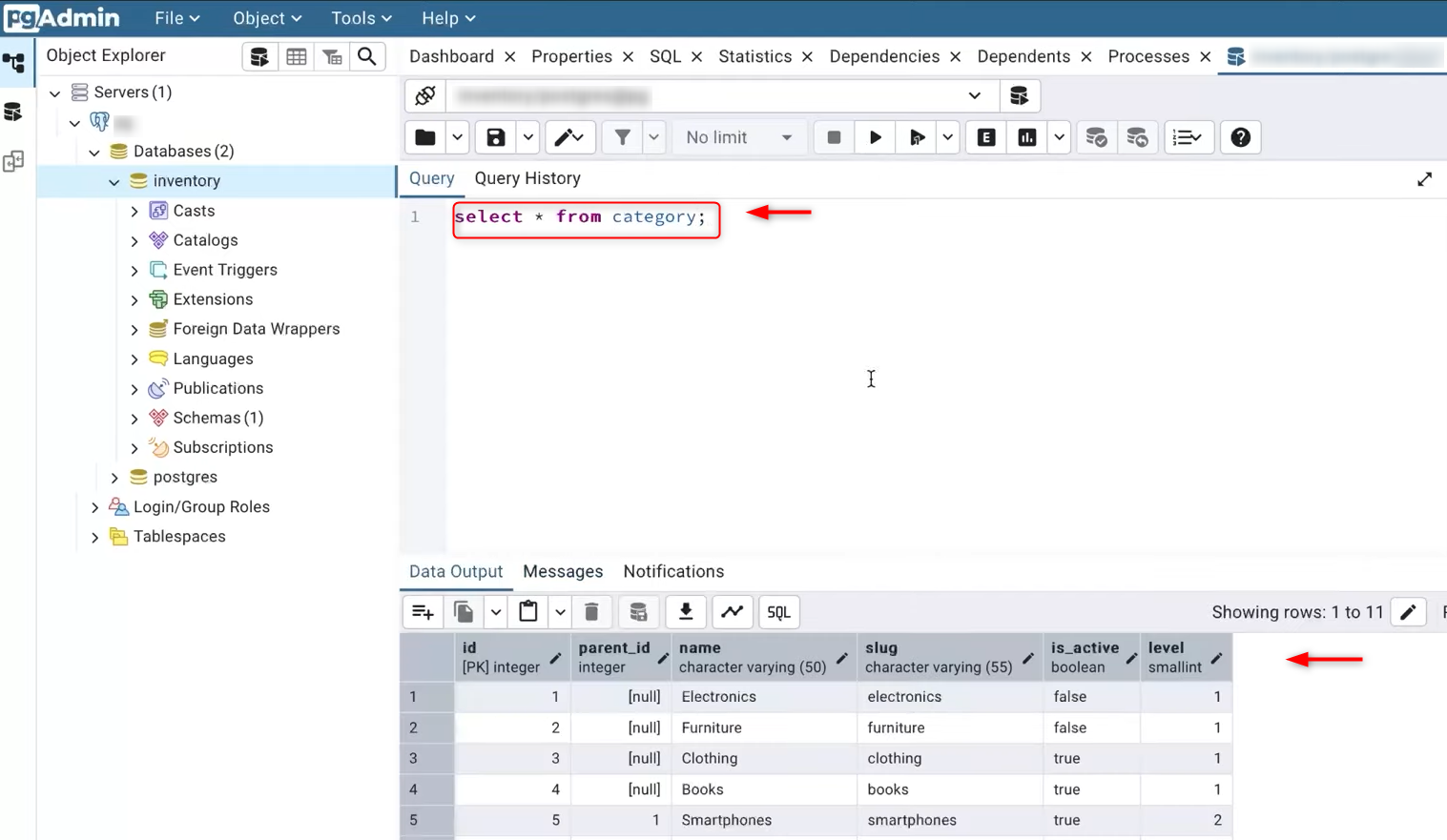Click the Save file icon
Viewport: 1447px width, 840px height.
click(495, 137)
